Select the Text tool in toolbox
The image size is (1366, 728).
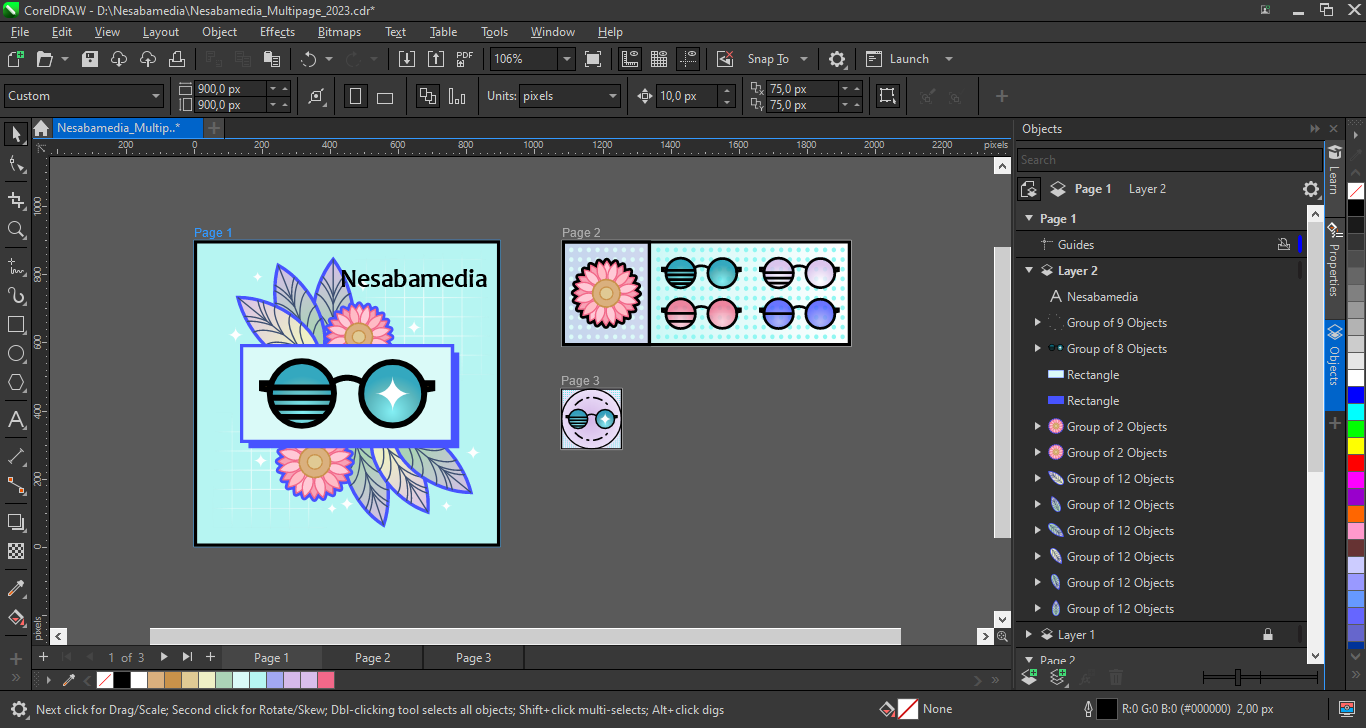coord(16,419)
